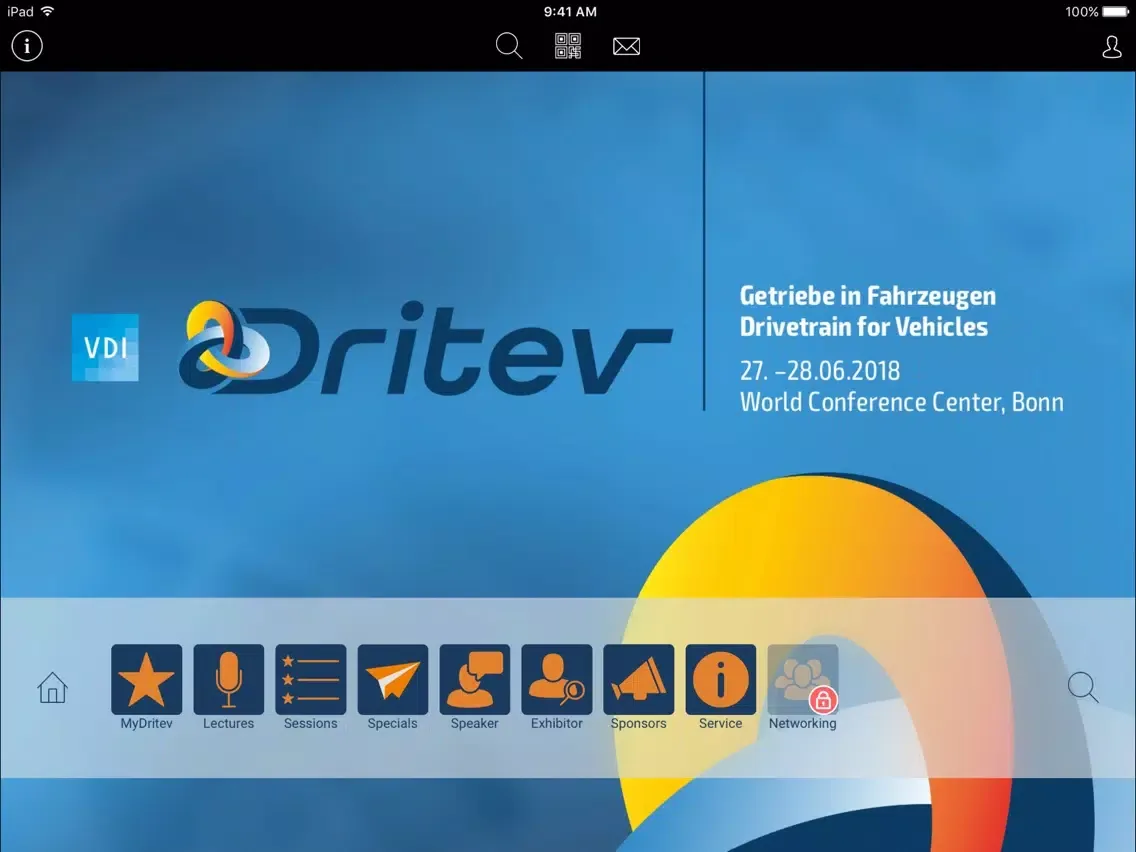Tap the 9:41 AM clock
Image resolution: width=1136 pixels, height=852 pixels.
coord(570,12)
